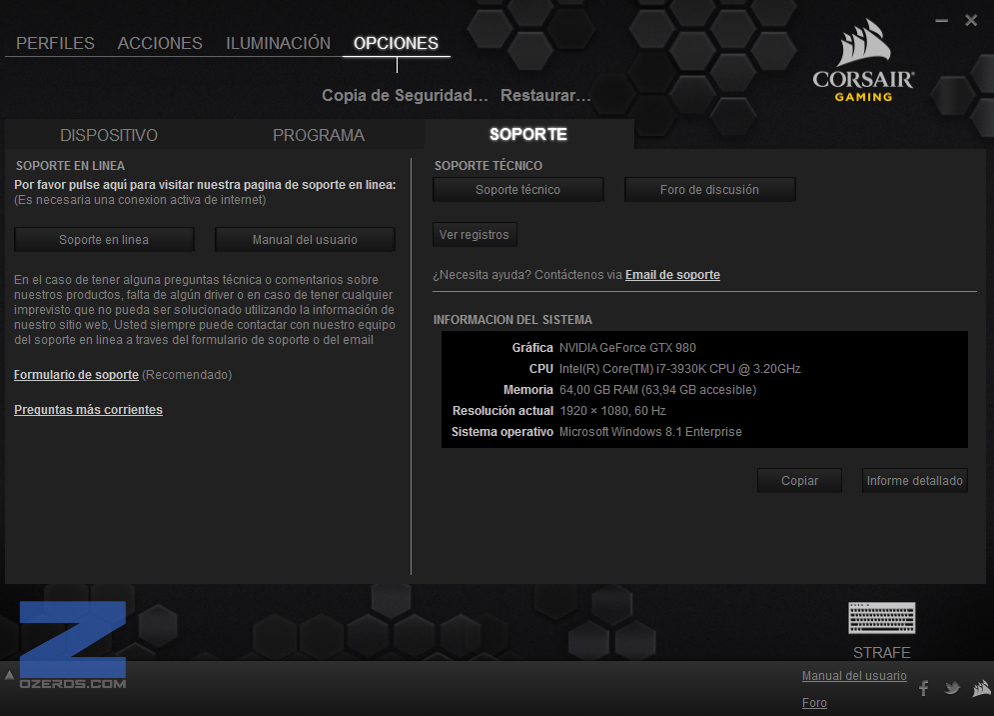Click Microsoft Windows 8.1 Enterprise text
Viewport: 994px width, 716px height.
[x=650, y=431]
